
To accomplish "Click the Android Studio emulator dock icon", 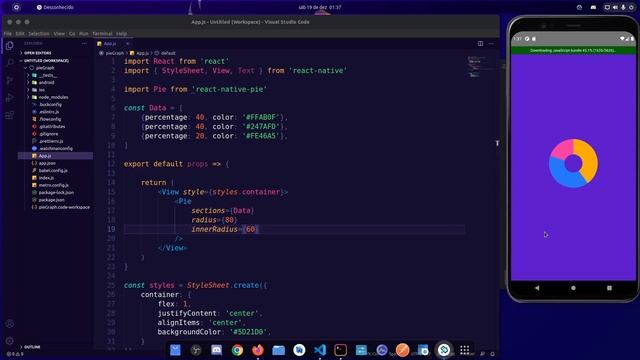I will (444, 350).
